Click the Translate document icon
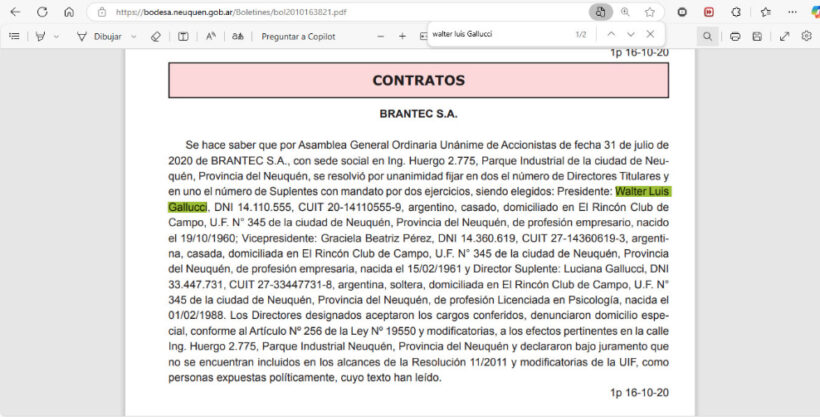 point(237,36)
